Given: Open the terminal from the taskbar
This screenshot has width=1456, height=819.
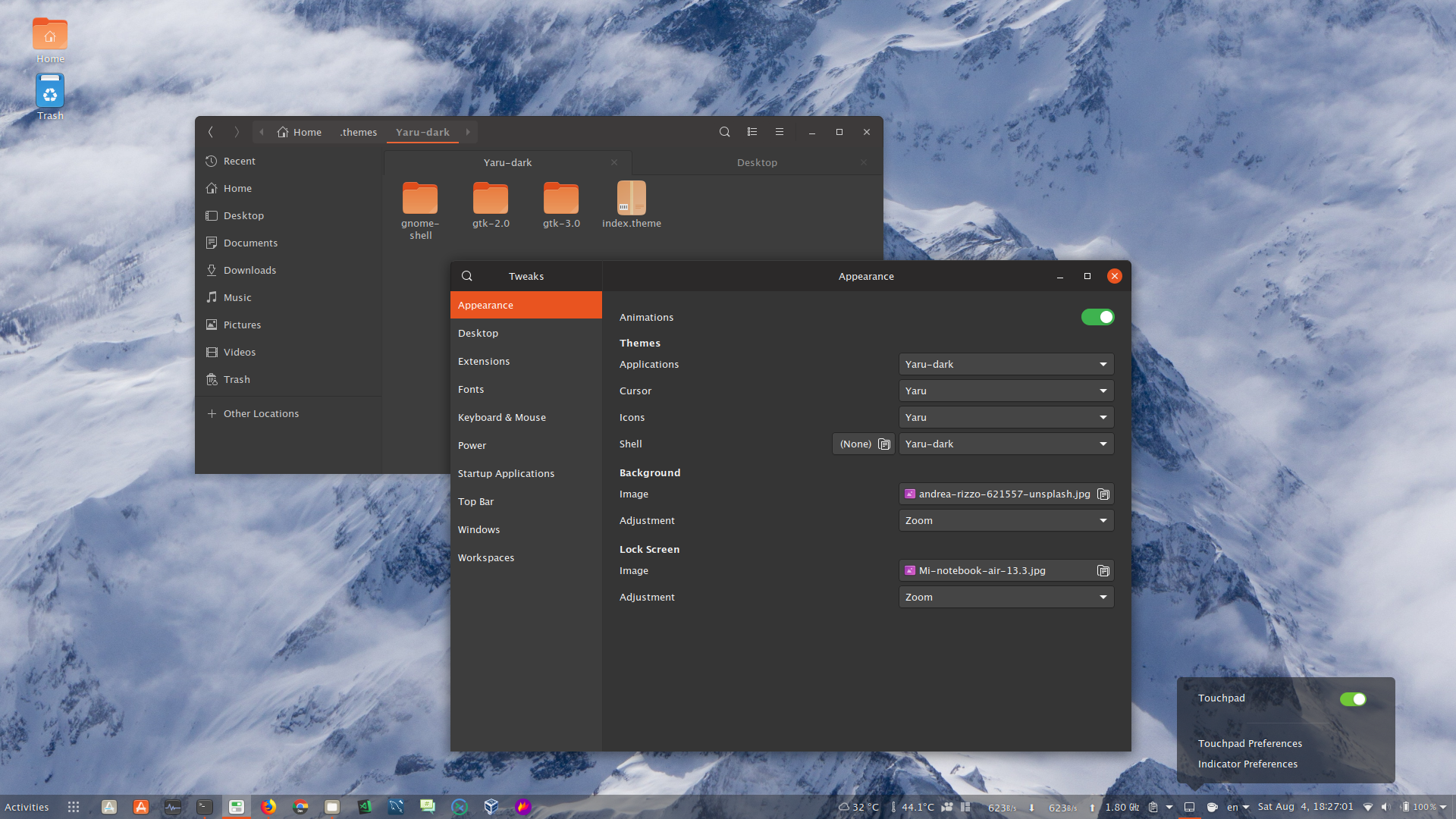Looking at the screenshot, I should (x=204, y=807).
